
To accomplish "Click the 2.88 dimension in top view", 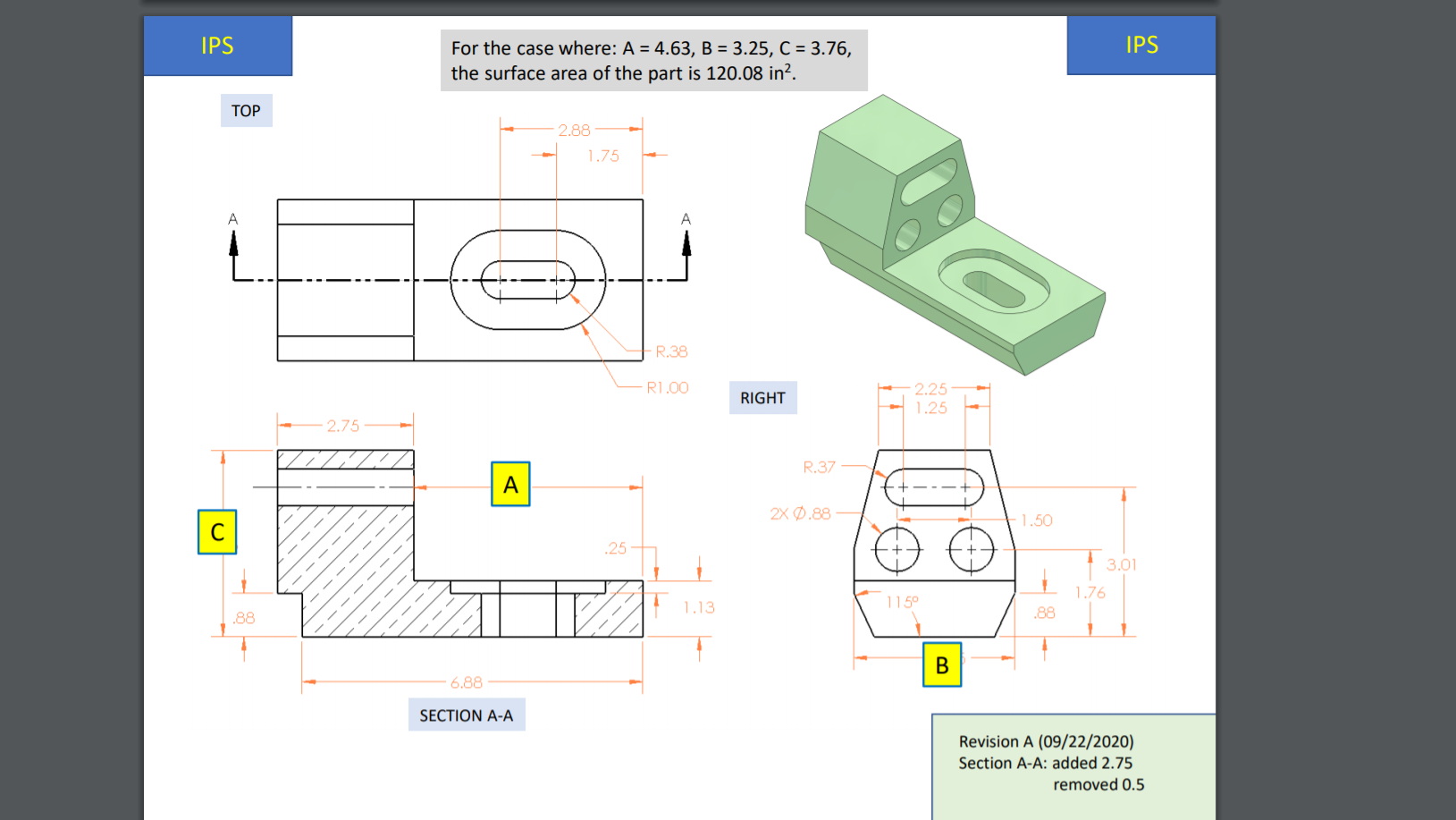I will click(574, 130).
